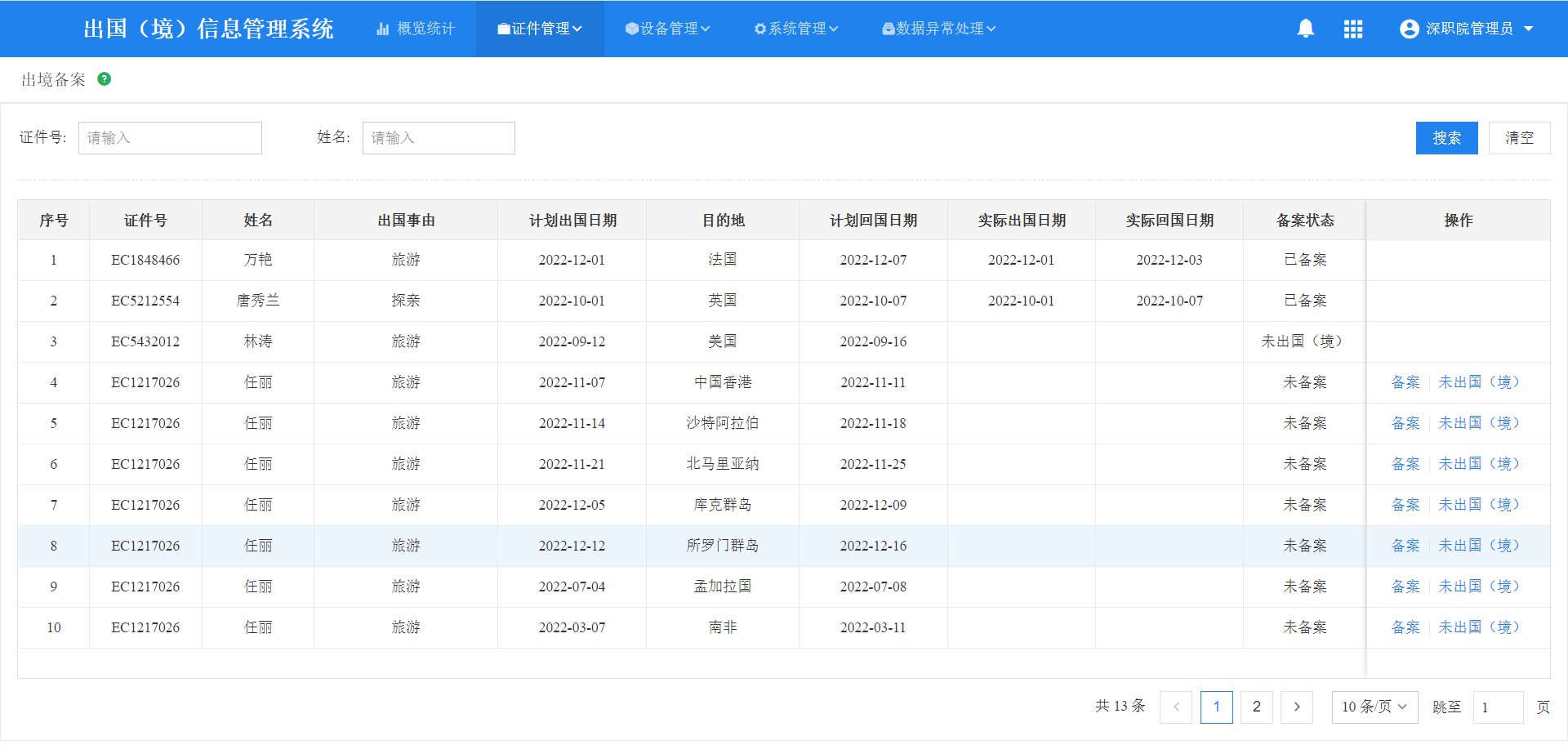
Task: Click 备案 link for the 中国香港 row
Action: (1405, 382)
